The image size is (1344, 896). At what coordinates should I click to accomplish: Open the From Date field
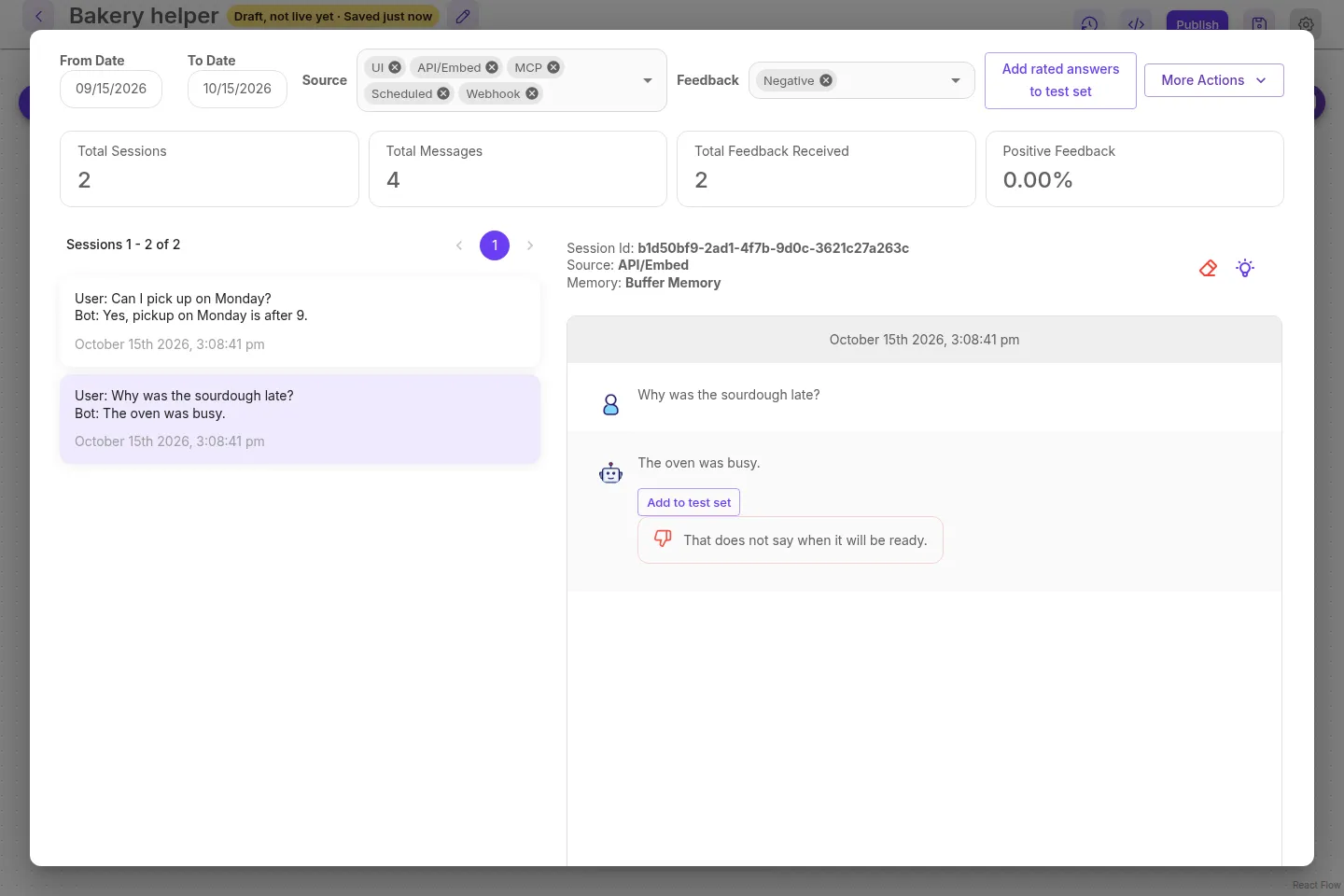(111, 89)
